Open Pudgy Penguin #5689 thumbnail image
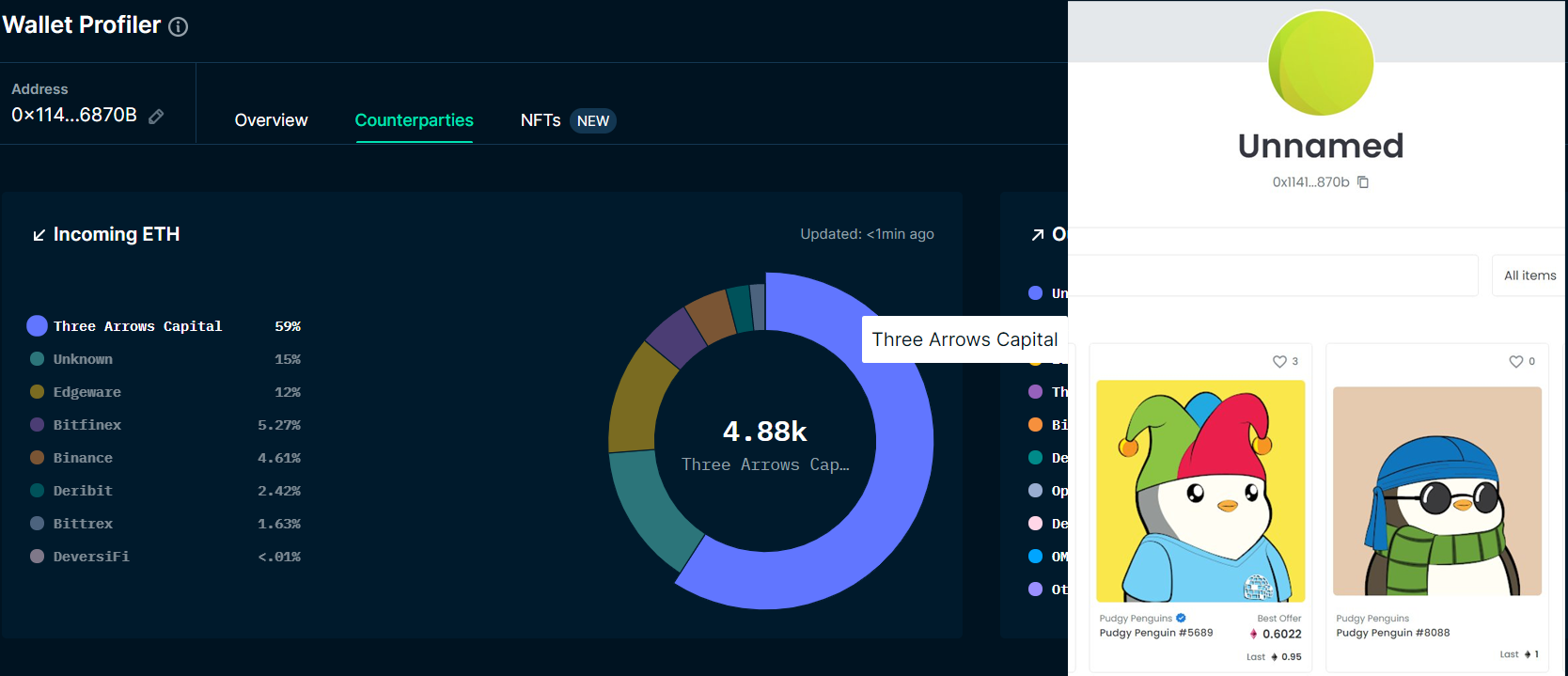The height and width of the screenshot is (676, 1568). click(1200, 490)
